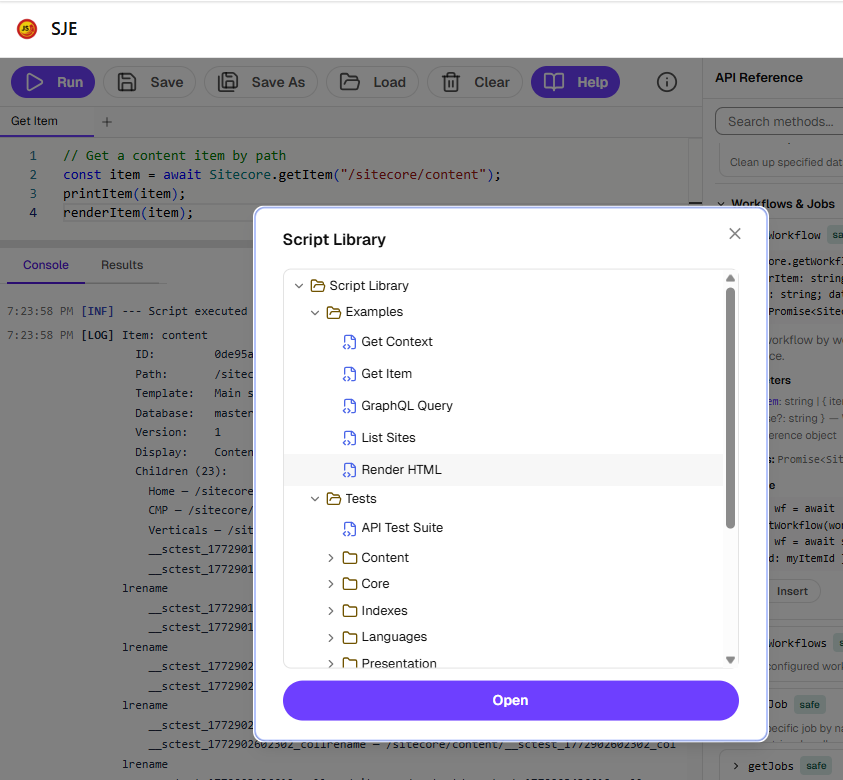Click the plus icon to add a tab
The width and height of the screenshot is (843, 780).
click(106, 122)
